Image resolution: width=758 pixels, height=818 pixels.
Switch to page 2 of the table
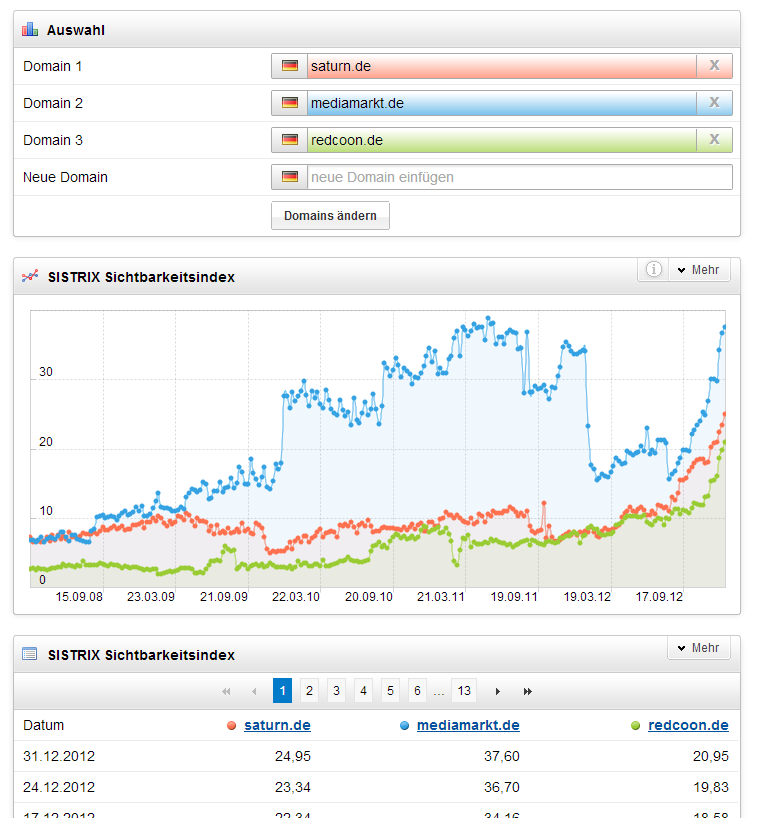(x=310, y=691)
